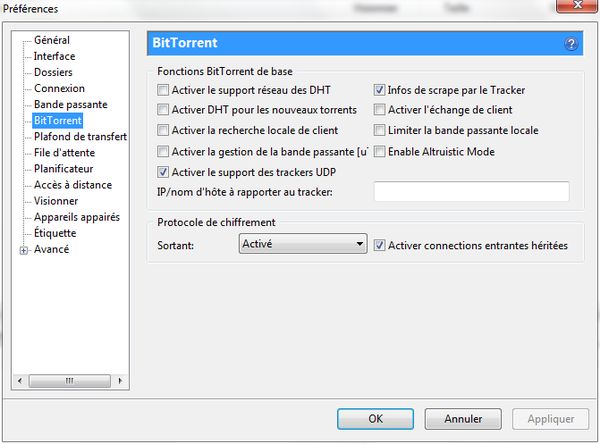The width and height of the screenshot is (600, 444).
Task: Click the tree horizontal scrollbar thumb
Action: click(x=70, y=381)
